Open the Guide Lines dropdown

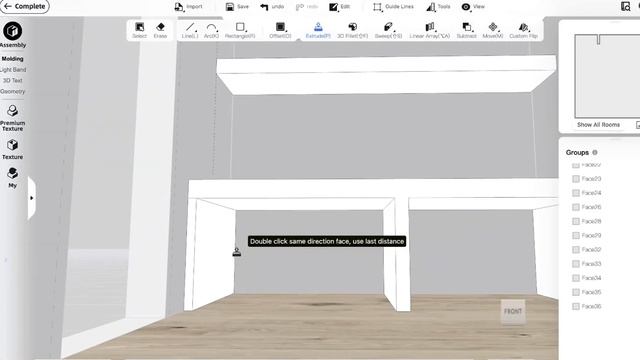[x=393, y=7]
